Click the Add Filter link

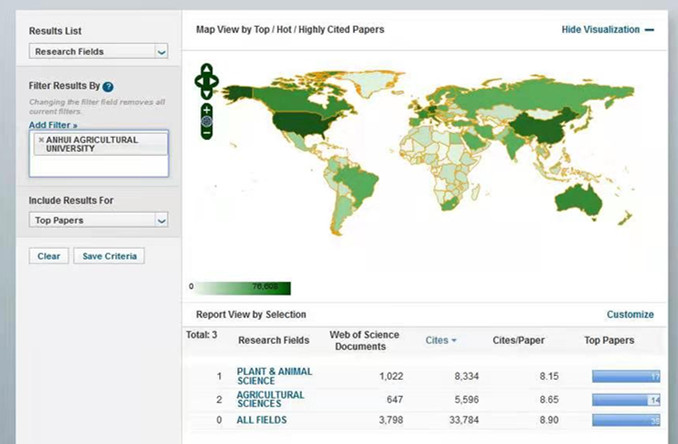53,124
